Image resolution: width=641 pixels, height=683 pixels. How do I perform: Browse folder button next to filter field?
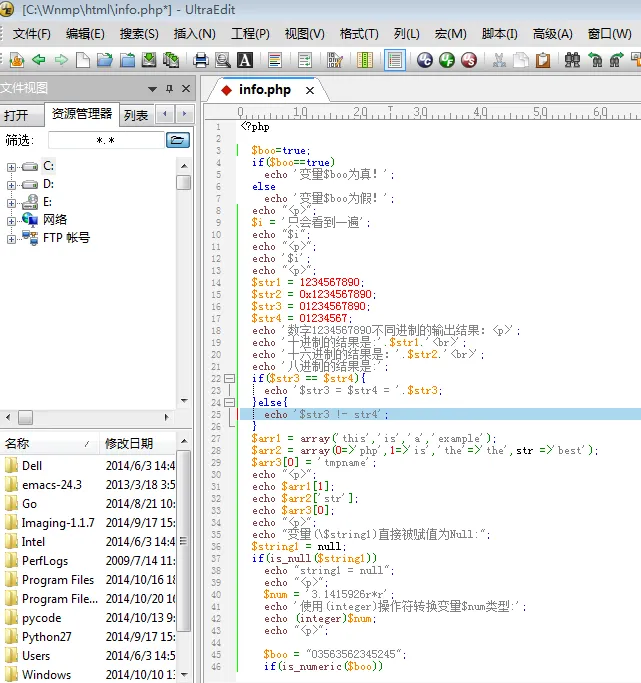click(178, 140)
